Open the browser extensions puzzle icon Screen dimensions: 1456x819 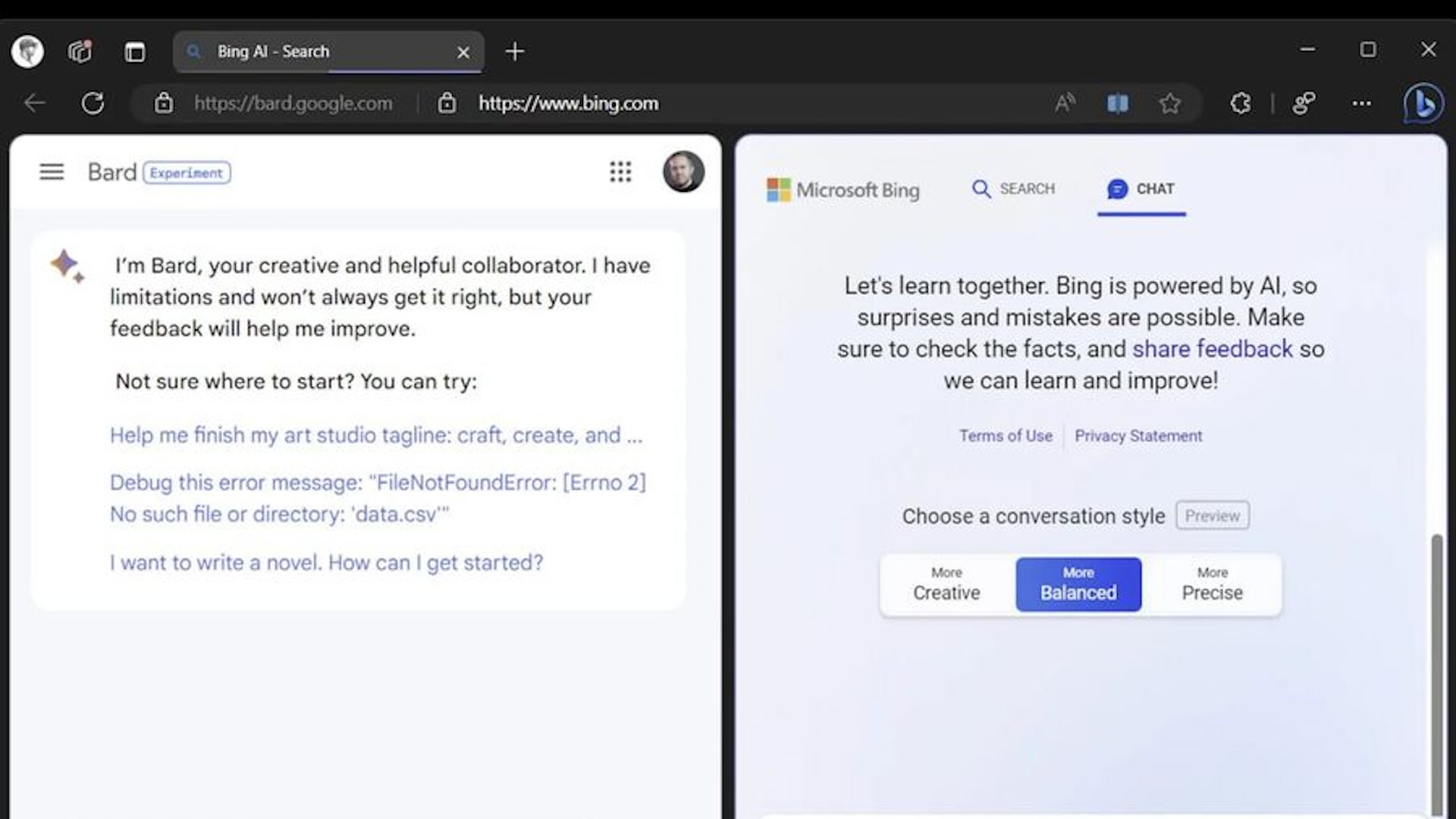pyautogui.click(x=1241, y=103)
